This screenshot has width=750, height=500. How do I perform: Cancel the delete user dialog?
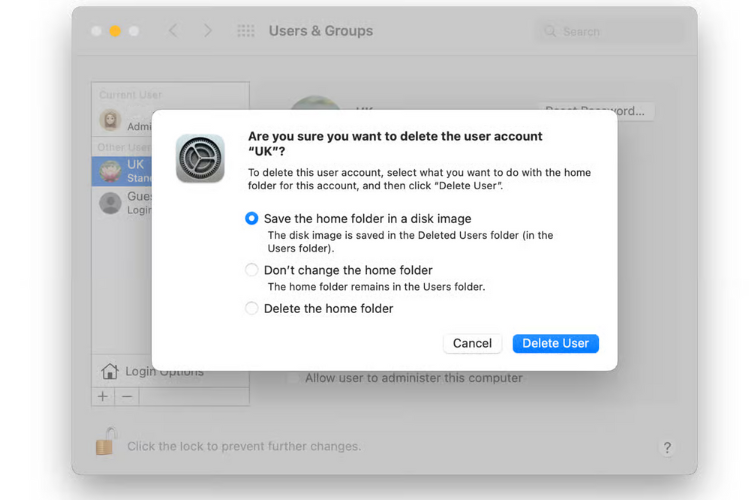(472, 343)
